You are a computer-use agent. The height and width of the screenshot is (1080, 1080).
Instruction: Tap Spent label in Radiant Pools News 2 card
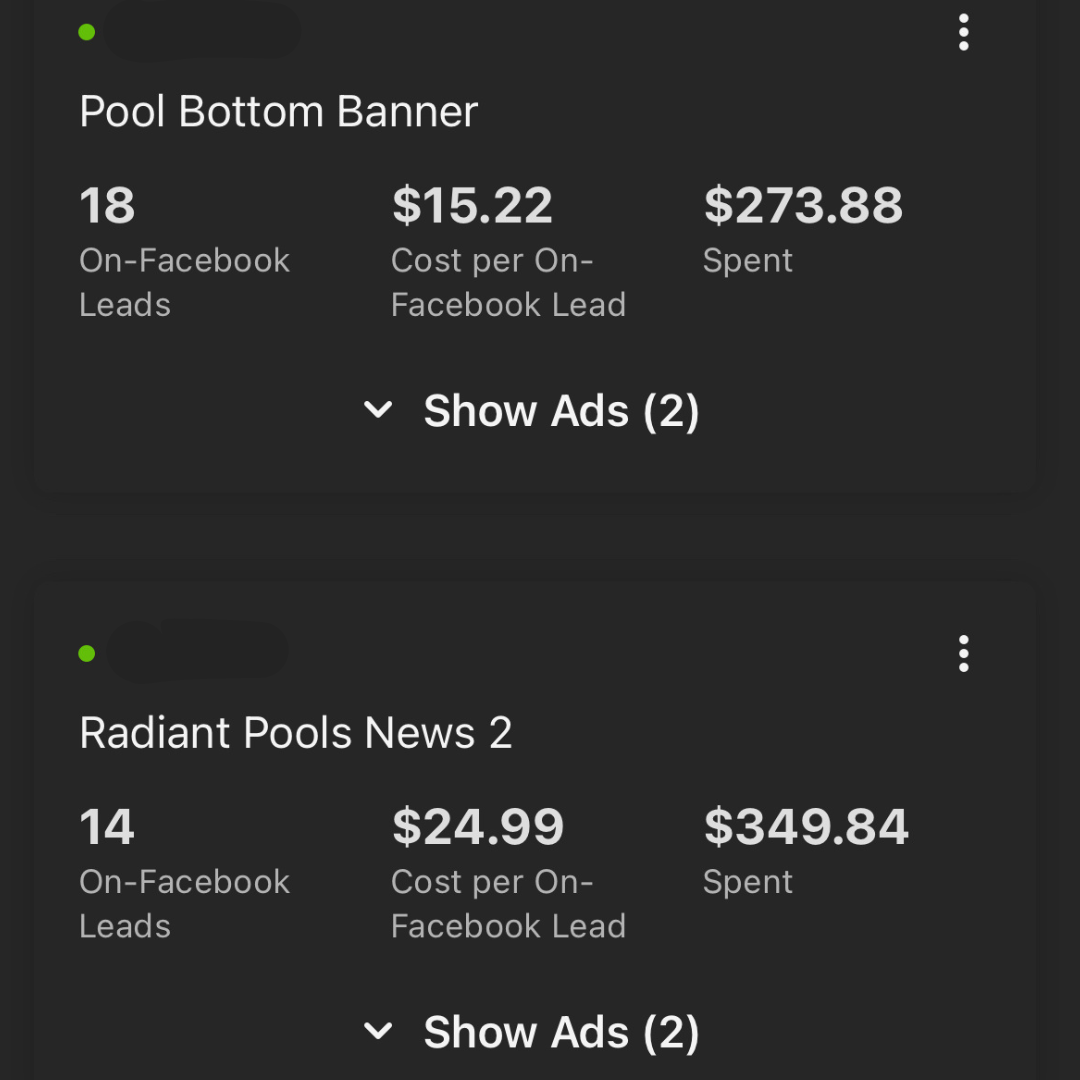point(748,882)
